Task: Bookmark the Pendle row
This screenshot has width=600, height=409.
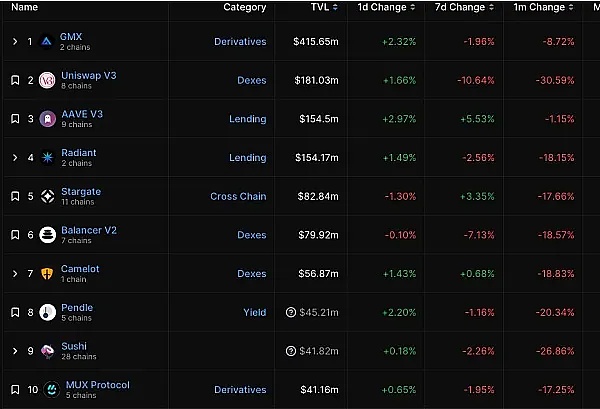Action: tap(15, 313)
